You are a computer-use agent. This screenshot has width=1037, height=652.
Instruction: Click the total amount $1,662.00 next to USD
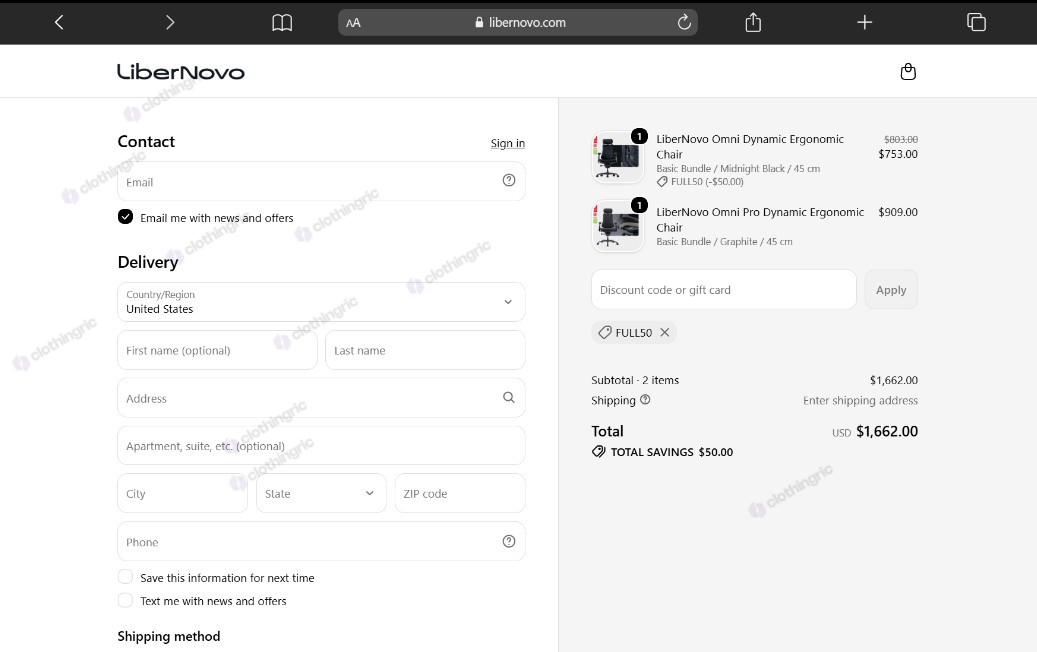[x=887, y=431]
